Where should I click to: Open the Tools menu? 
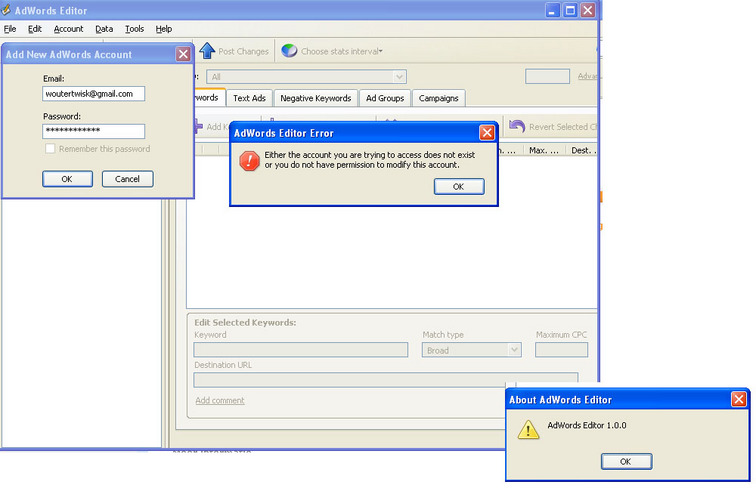tap(135, 29)
